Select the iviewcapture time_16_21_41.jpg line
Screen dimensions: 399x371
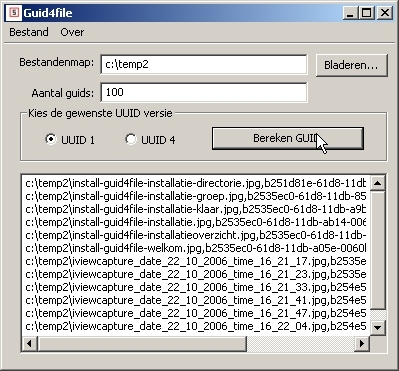[x=196, y=300]
